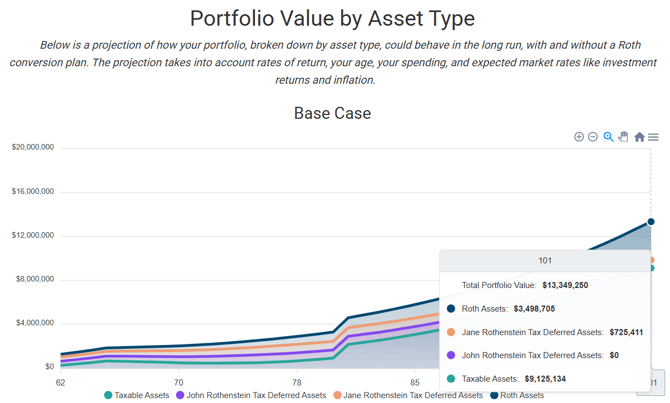
Task: Select Total Portfolio Value in tooltip
Action: [524, 285]
